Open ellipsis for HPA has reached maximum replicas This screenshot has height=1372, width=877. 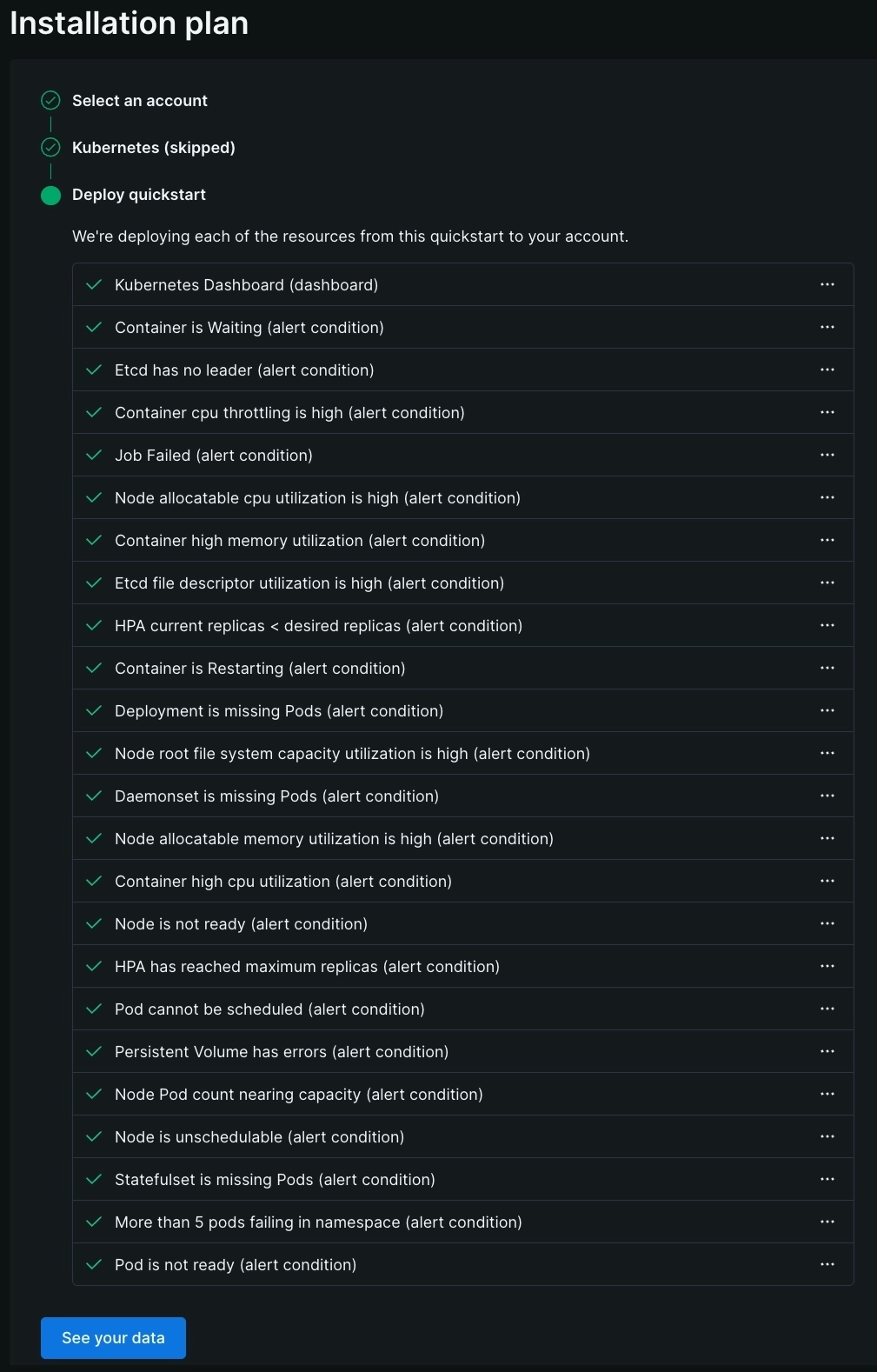pos(827,966)
